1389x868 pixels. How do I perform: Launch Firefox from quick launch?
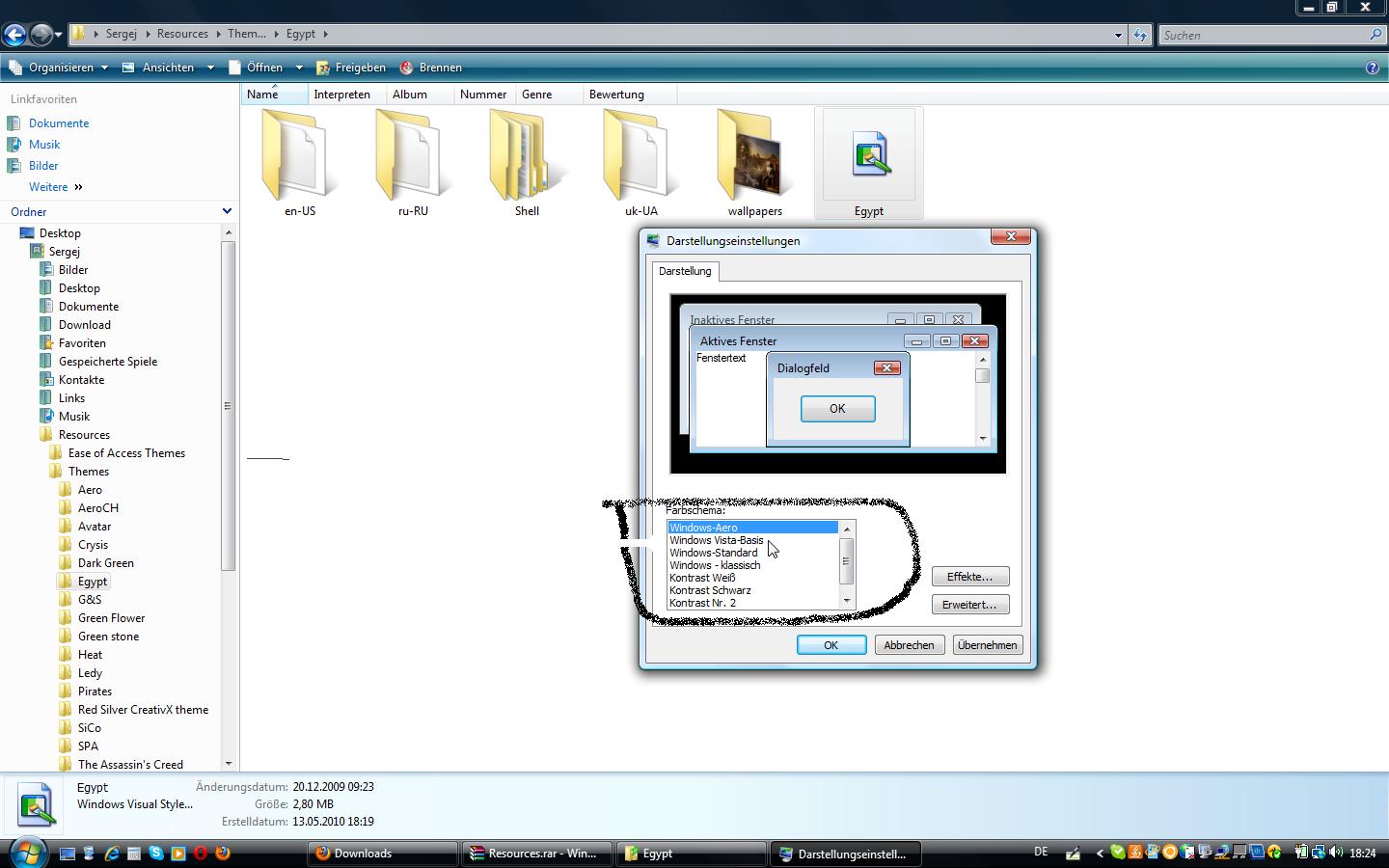click(223, 854)
